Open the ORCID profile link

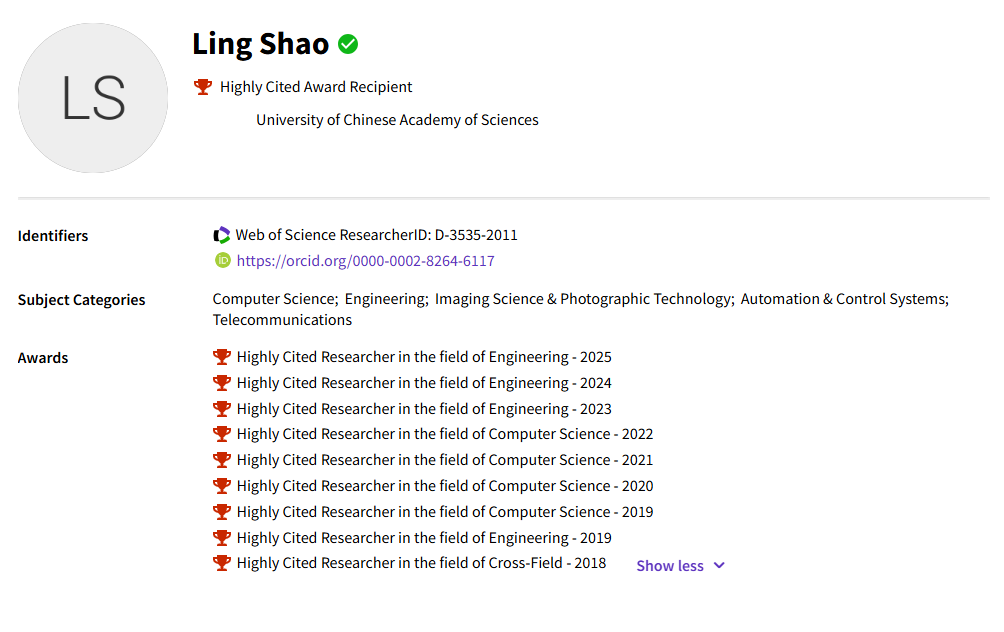pyautogui.click(x=365, y=261)
